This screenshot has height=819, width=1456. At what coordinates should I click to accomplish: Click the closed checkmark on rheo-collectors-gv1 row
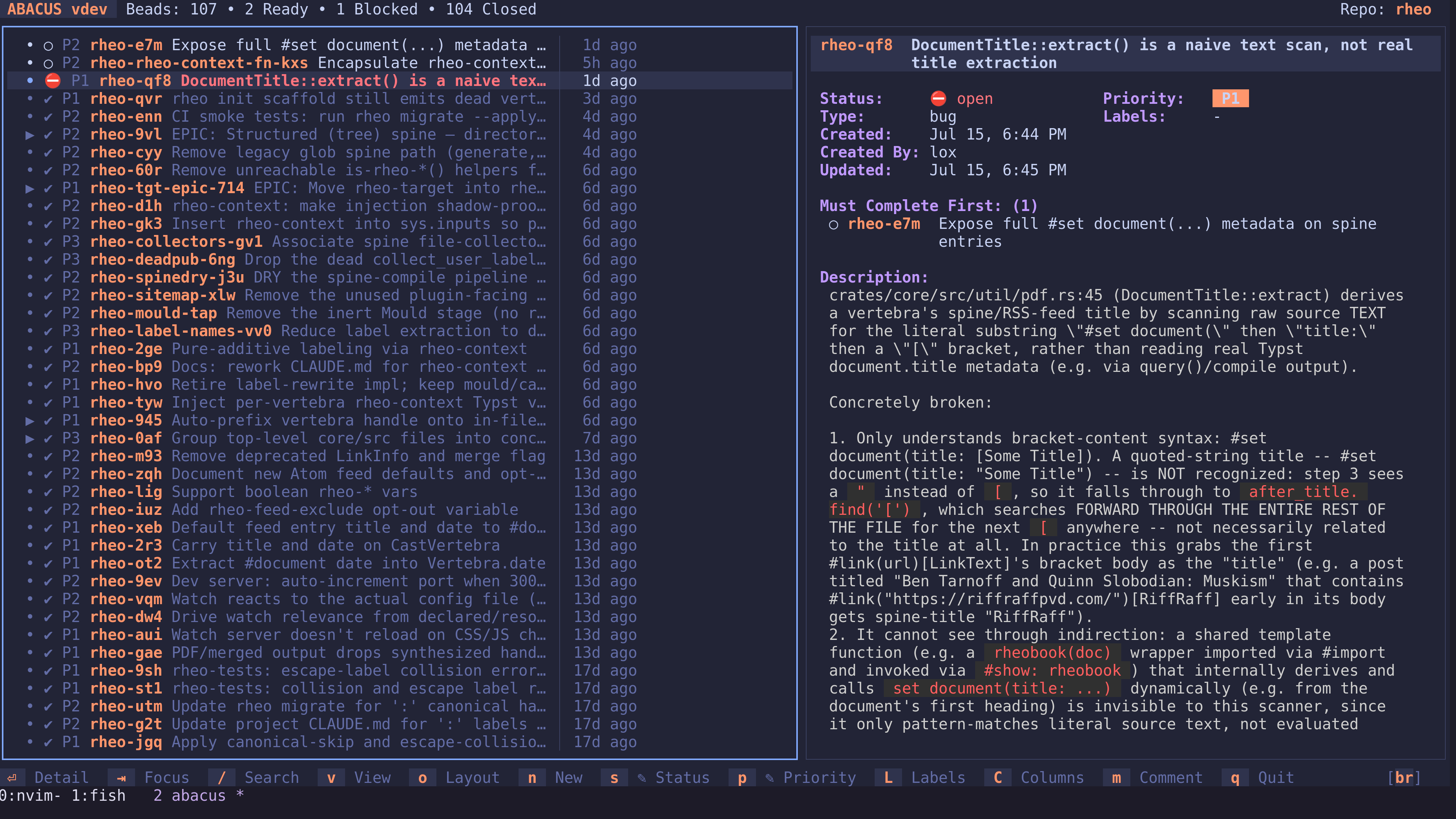point(49,242)
